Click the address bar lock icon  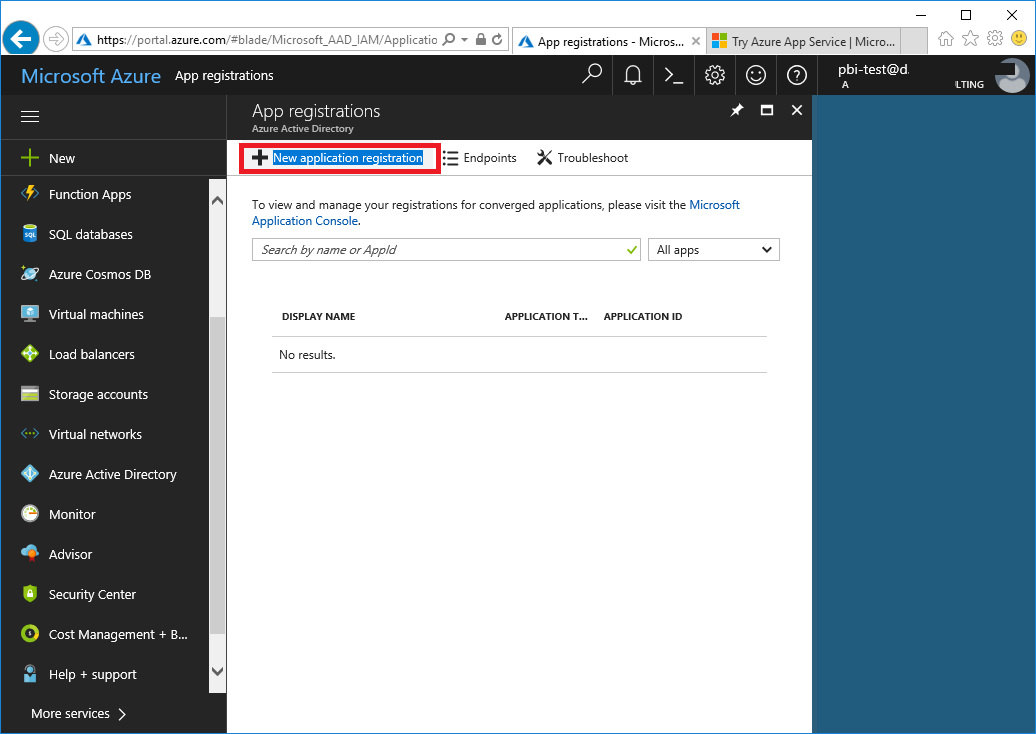coord(481,40)
